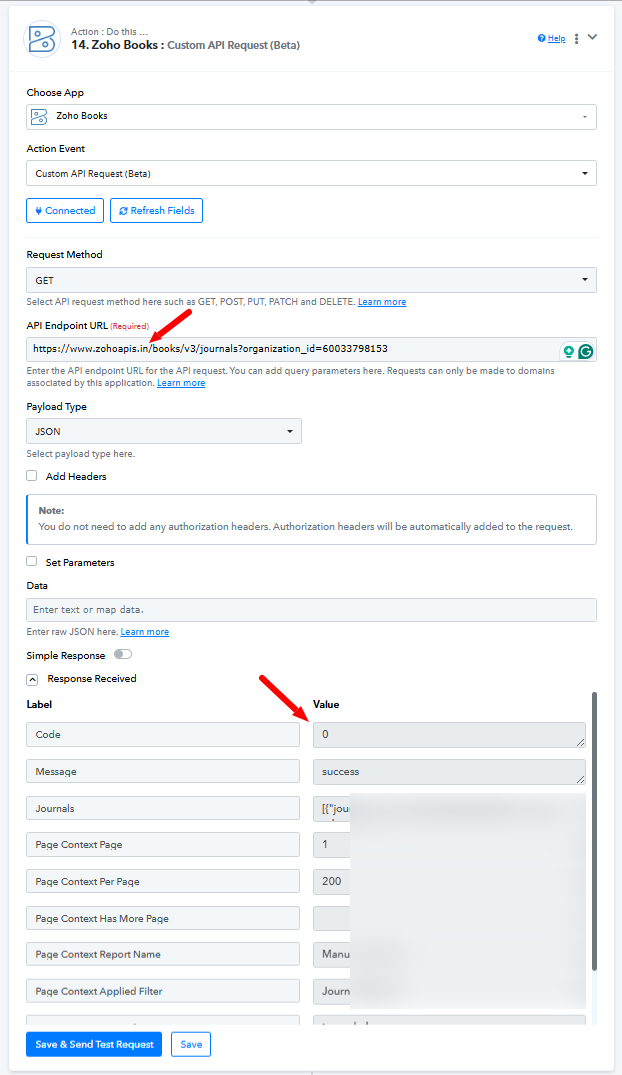Viewport: 622px width, 1075px height.
Task: Click Save & Send Test Request
Action: click(x=94, y=1044)
